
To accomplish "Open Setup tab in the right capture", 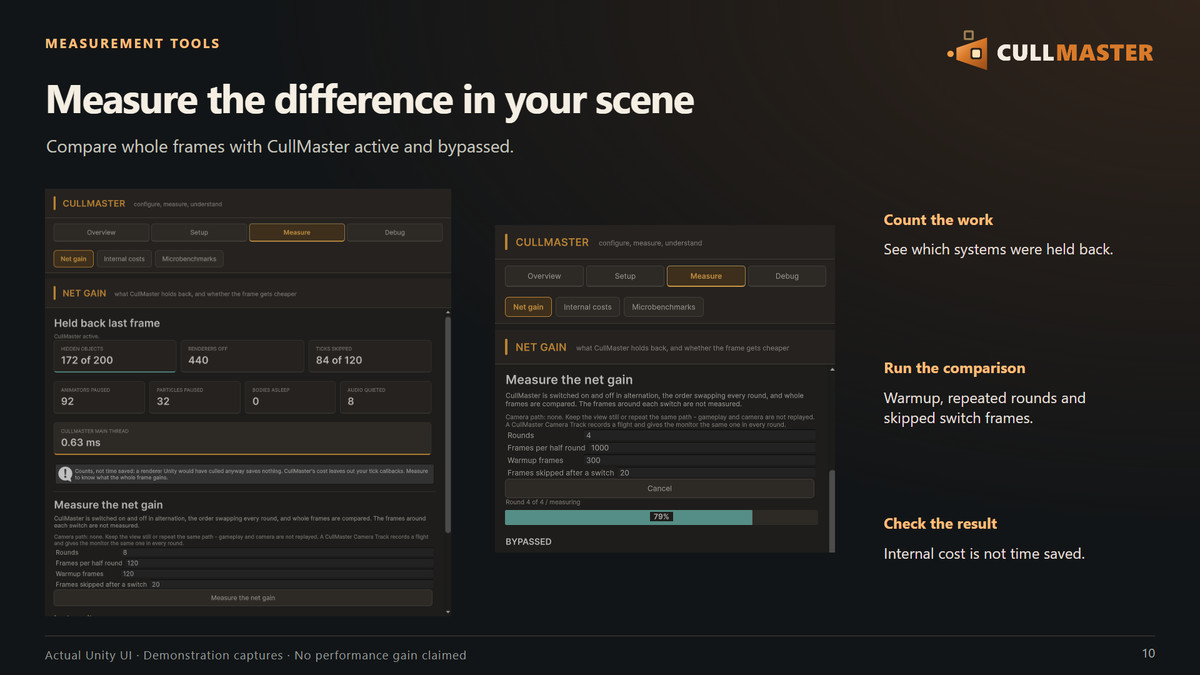I will pos(625,276).
